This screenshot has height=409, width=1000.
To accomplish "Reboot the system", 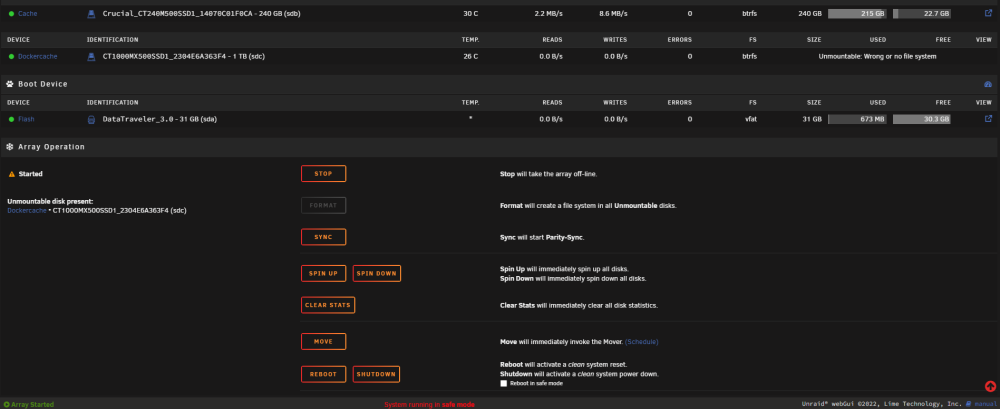I will 323,374.
